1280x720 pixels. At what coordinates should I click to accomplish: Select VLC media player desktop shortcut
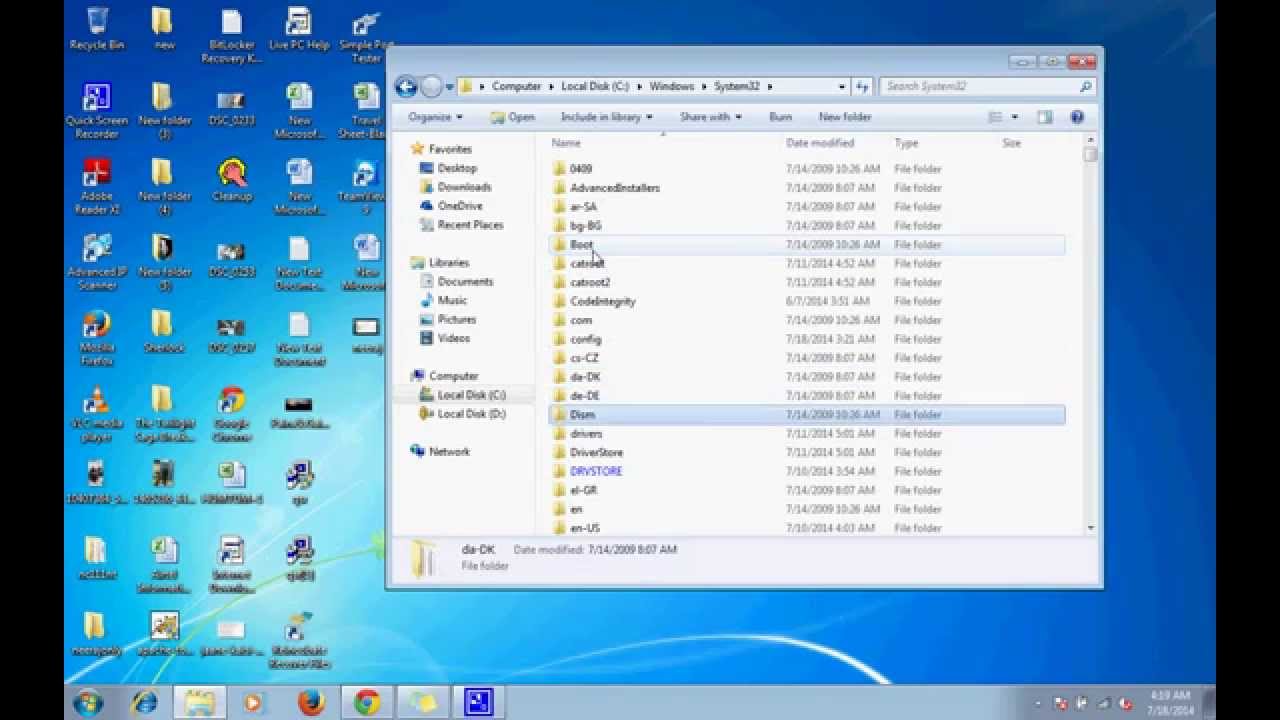click(x=97, y=414)
